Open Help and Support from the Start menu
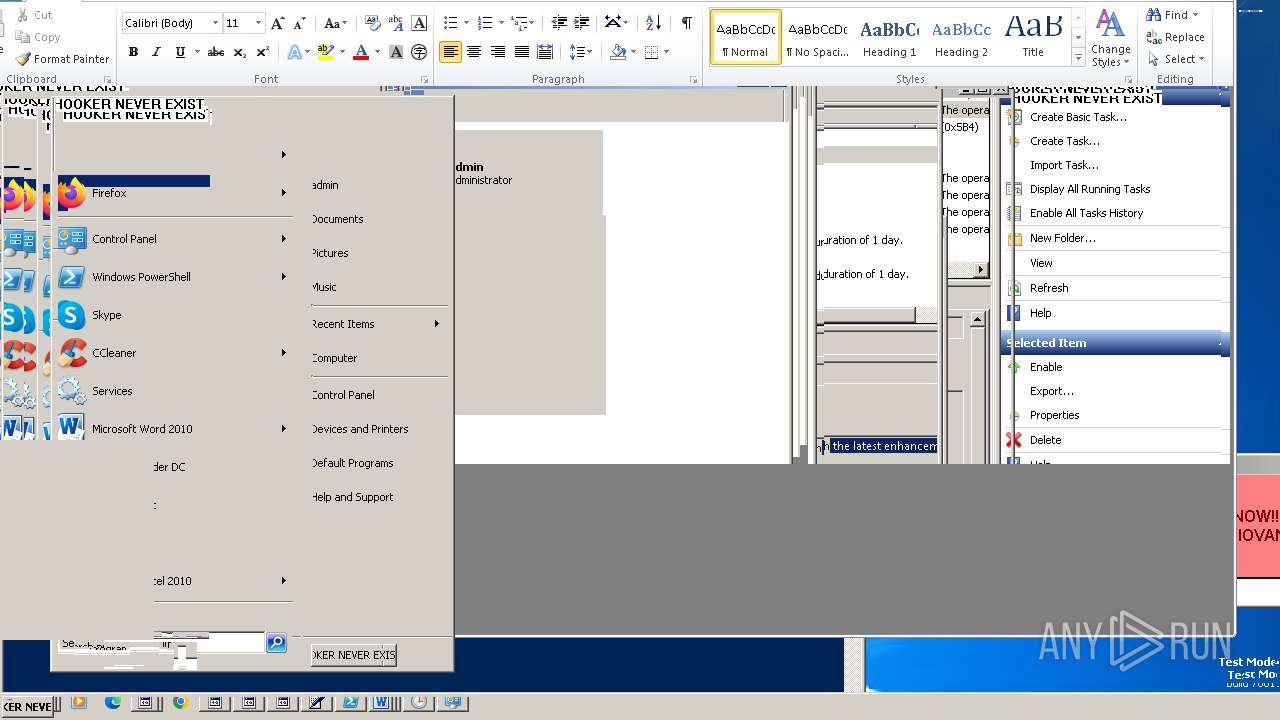 click(352, 497)
